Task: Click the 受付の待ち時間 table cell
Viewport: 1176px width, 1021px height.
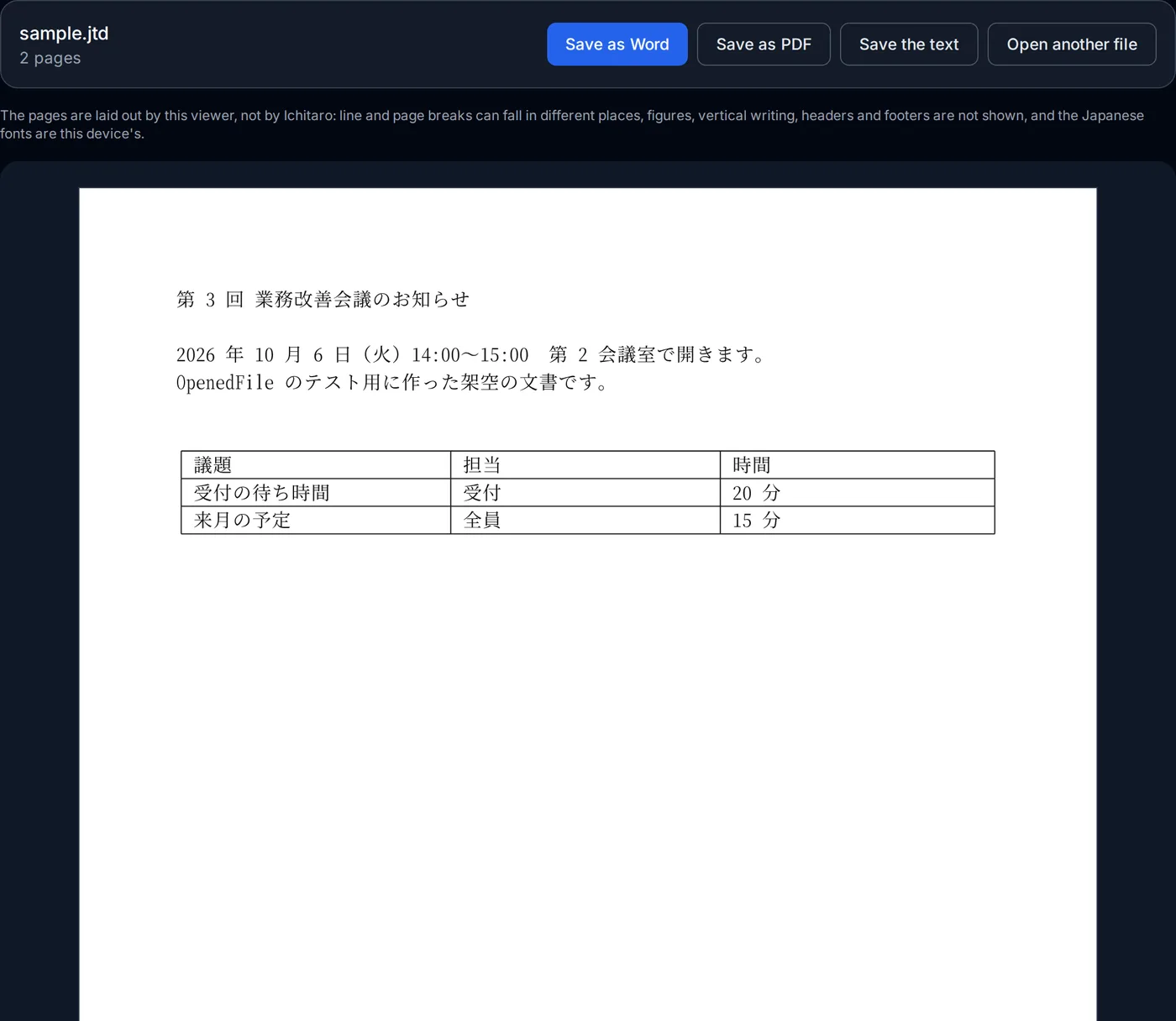Action: click(316, 493)
